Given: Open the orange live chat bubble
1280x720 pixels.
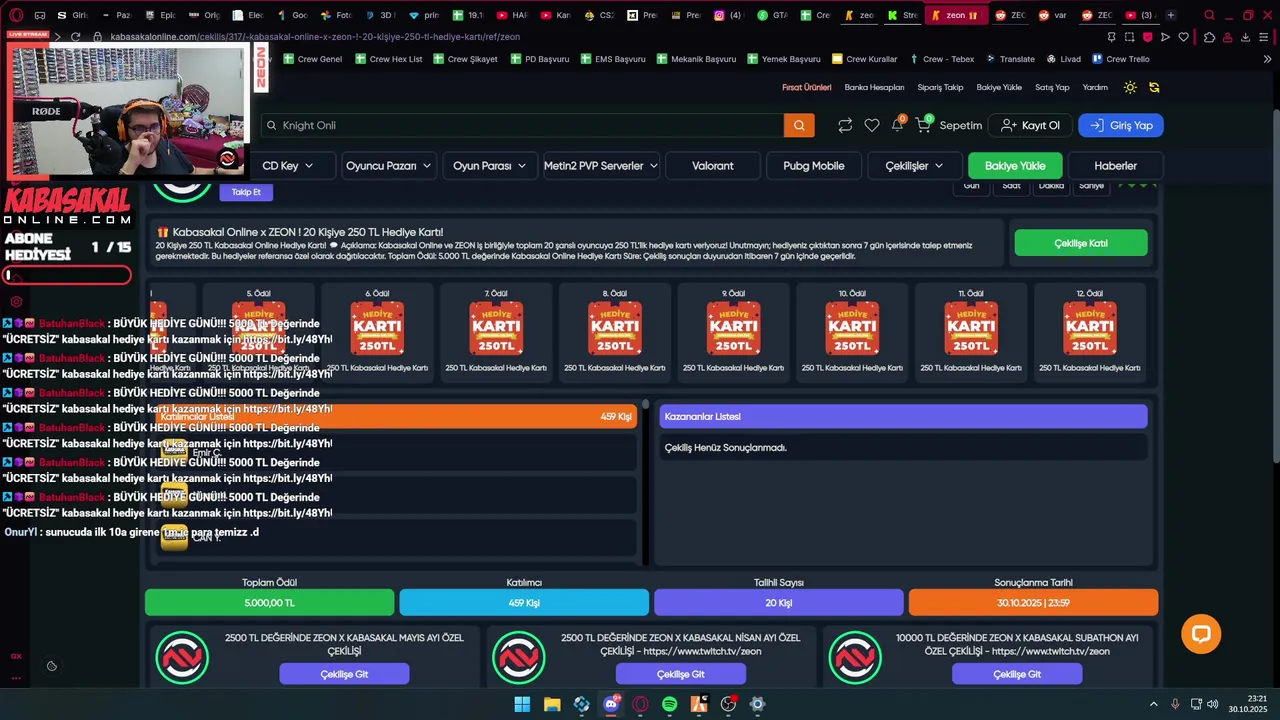Looking at the screenshot, I should pos(1201,634).
